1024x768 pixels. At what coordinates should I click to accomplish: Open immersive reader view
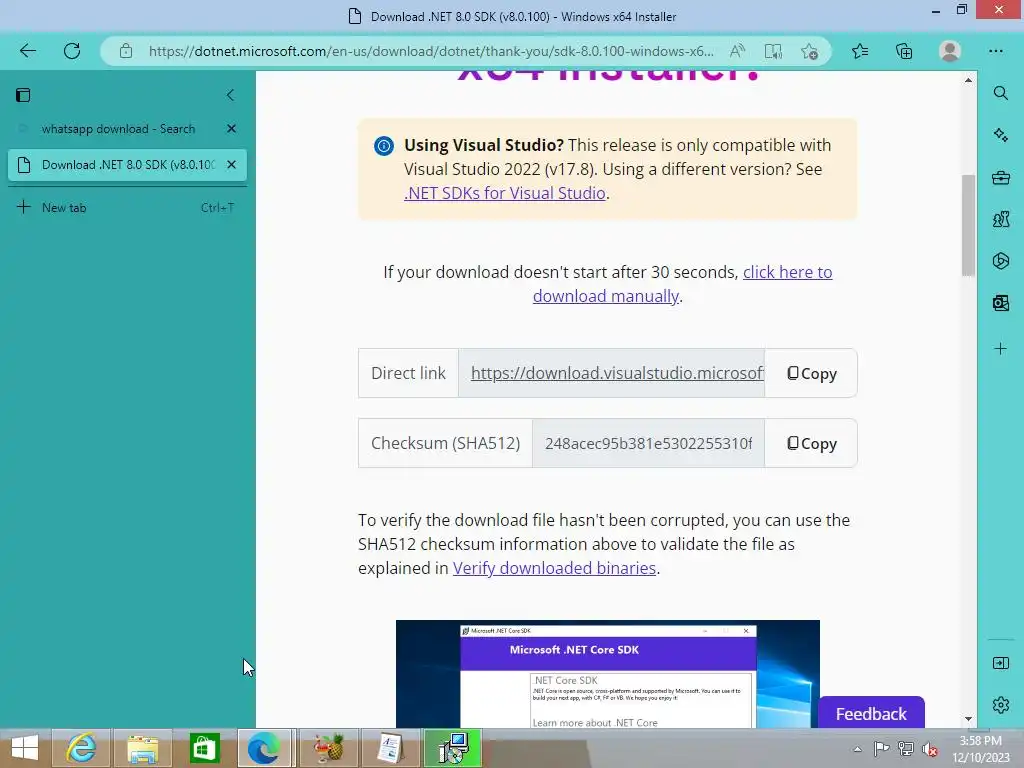coord(773,51)
